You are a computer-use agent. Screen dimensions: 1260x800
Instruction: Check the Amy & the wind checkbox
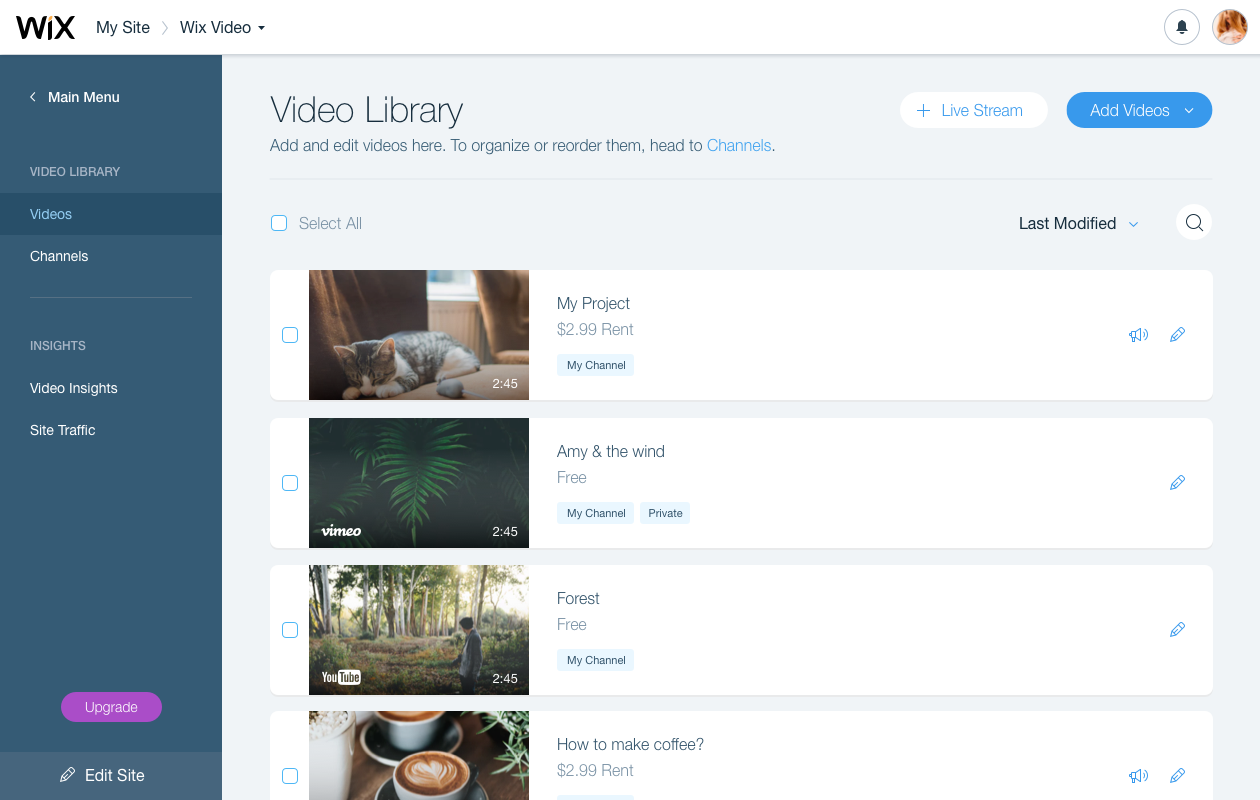pyautogui.click(x=290, y=483)
